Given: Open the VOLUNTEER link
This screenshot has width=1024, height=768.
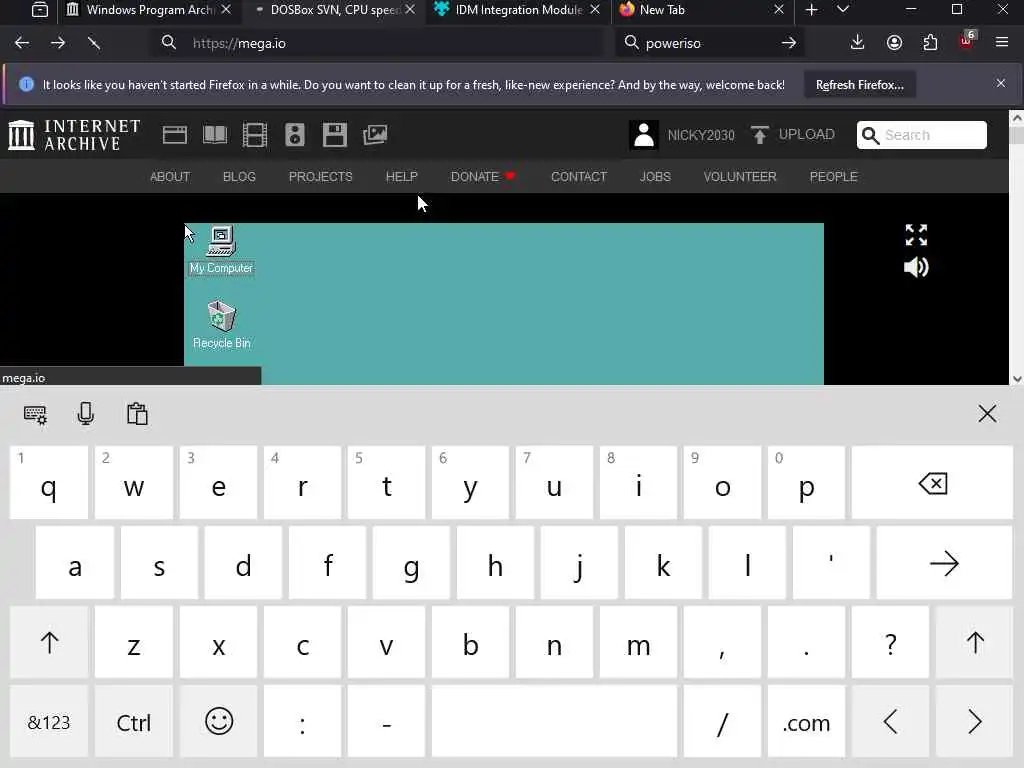Looking at the screenshot, I should point(740,176).
